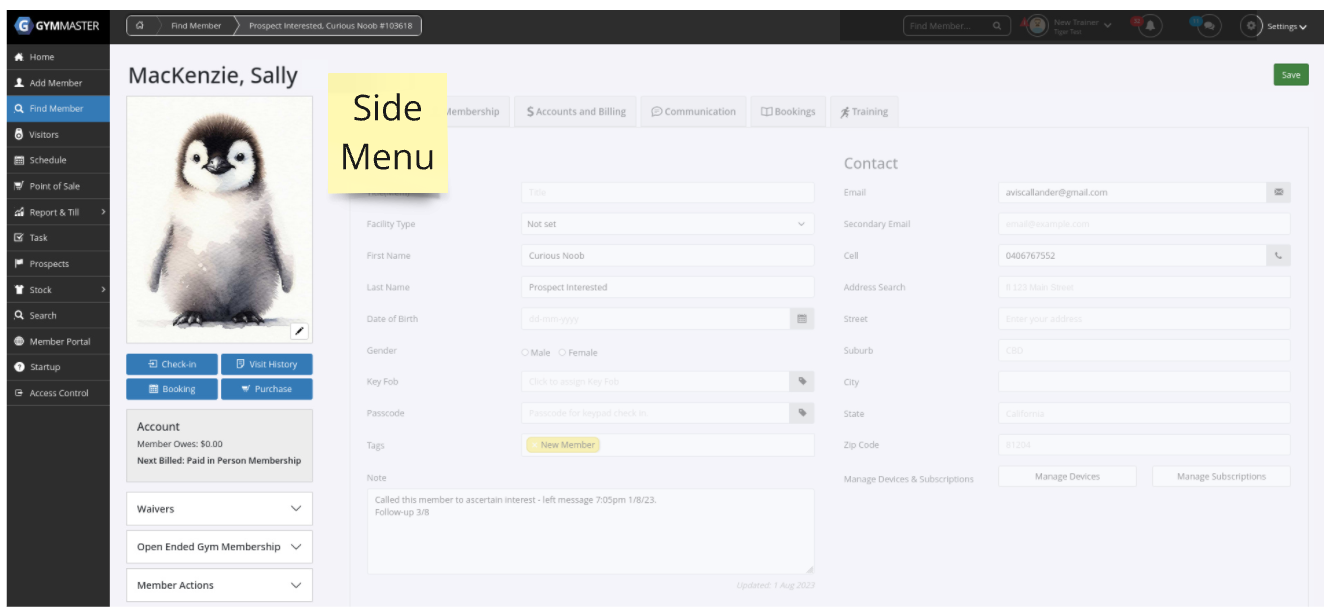Click the phone icon next to Cell number
This screenshot has width=1331, height=613.
(1278, 256)
